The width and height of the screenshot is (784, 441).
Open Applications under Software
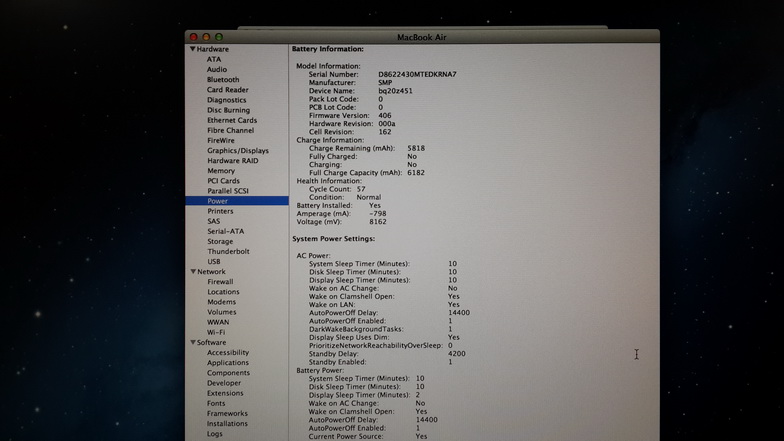coord(228,363)
